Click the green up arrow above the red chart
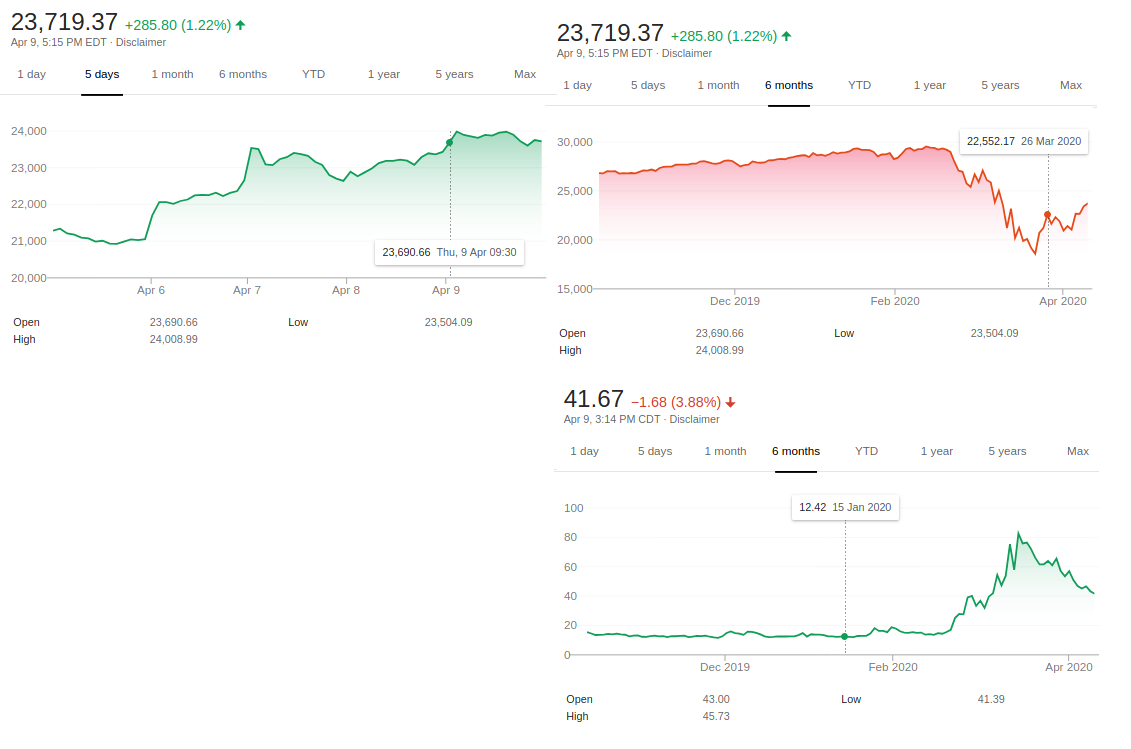The height and width of the screenshot is (749, 1131). click(x=786, y=36)
